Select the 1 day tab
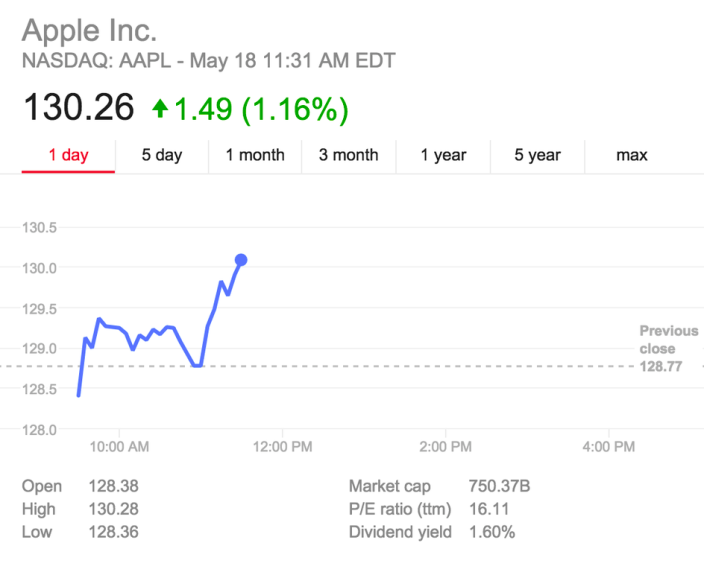Viewport: 704px width, 572px height. point(68,155)
